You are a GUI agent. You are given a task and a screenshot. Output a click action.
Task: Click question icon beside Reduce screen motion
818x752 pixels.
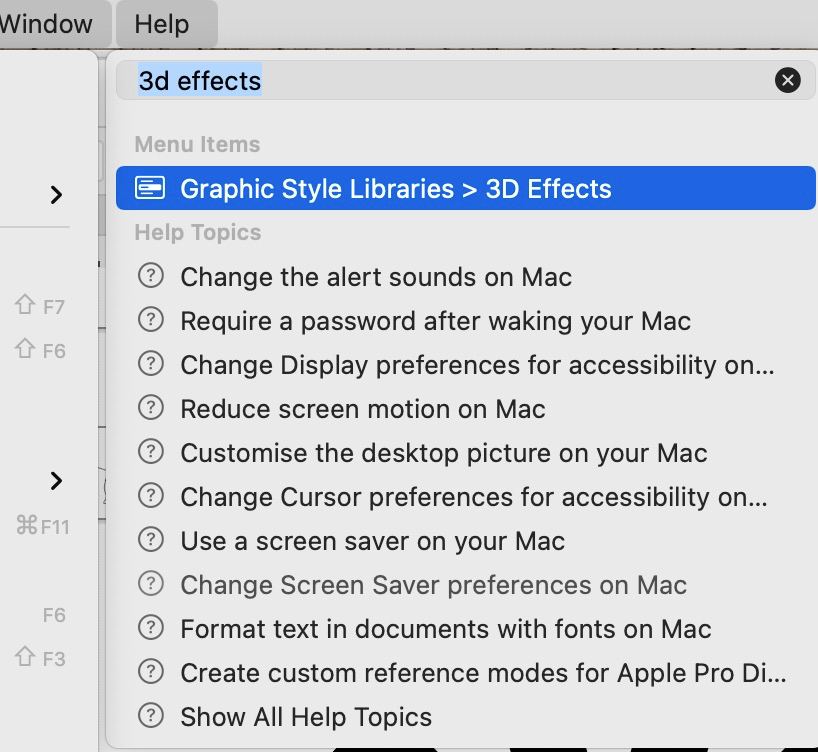[x=151, y=408]
